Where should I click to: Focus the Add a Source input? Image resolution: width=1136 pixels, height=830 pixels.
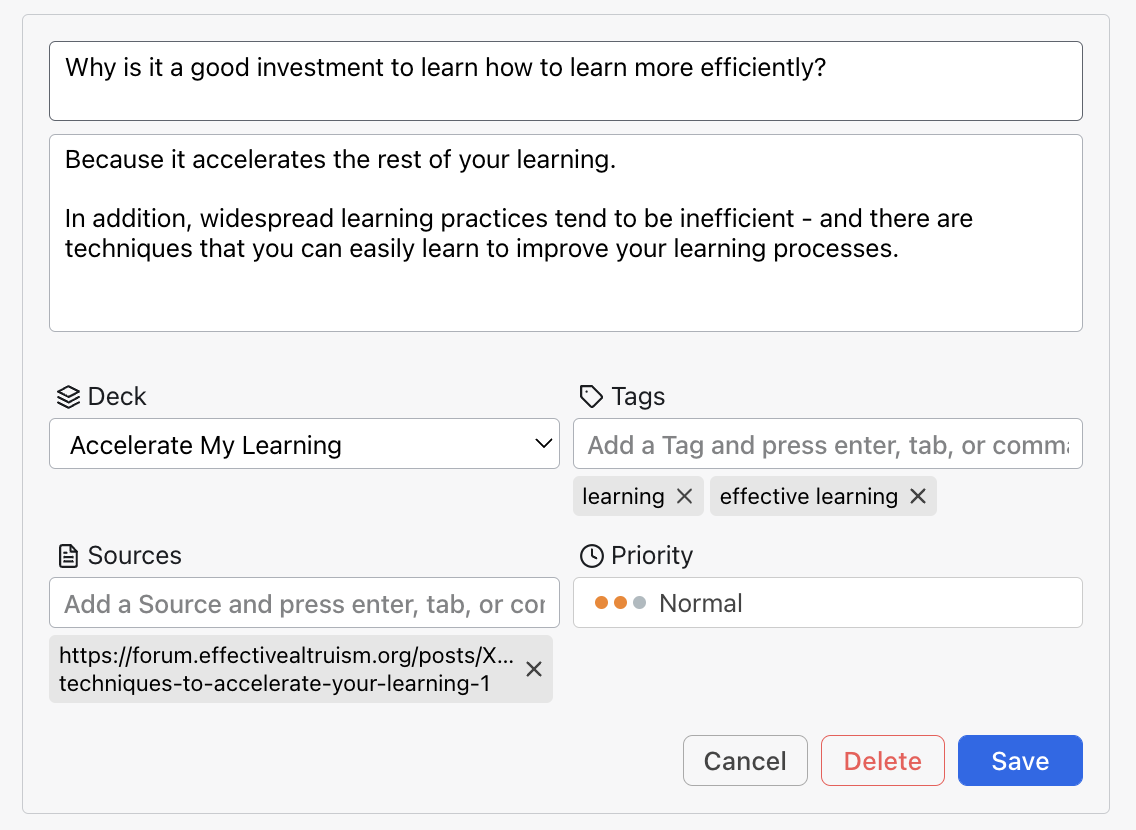[x=304, y=603]
